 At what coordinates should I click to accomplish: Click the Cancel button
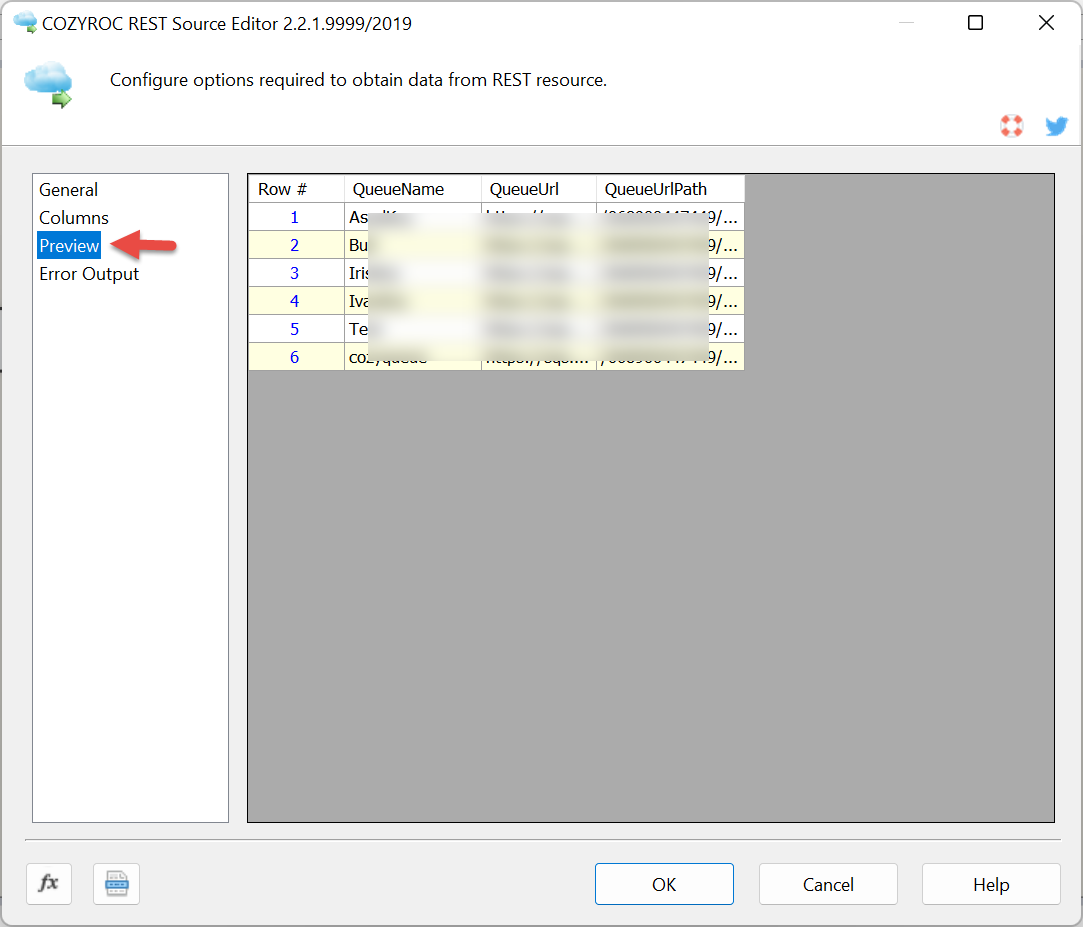tap(827, 883)
